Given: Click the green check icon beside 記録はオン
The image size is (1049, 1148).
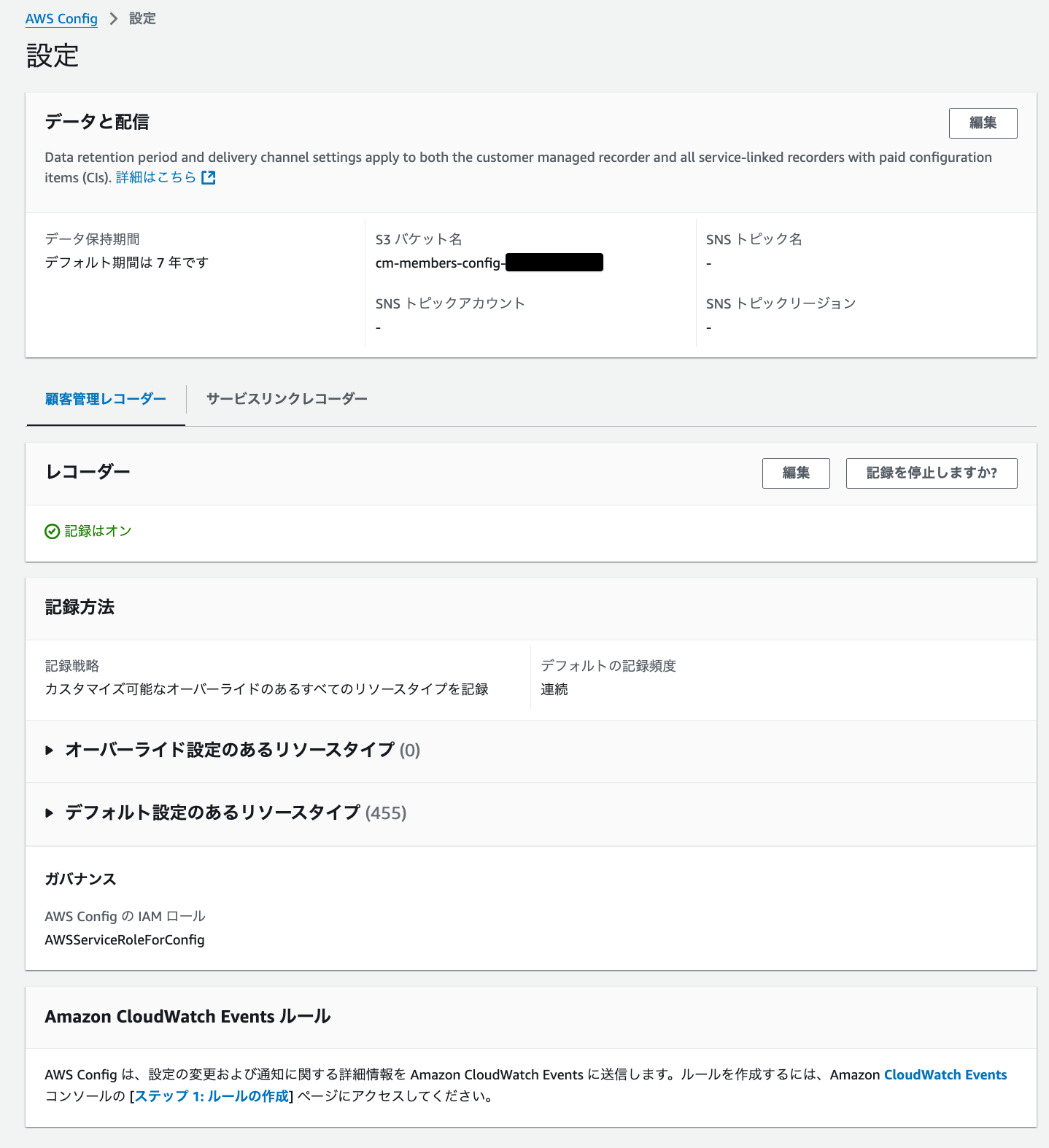Looking at the screenshot, I should point(52,532).
